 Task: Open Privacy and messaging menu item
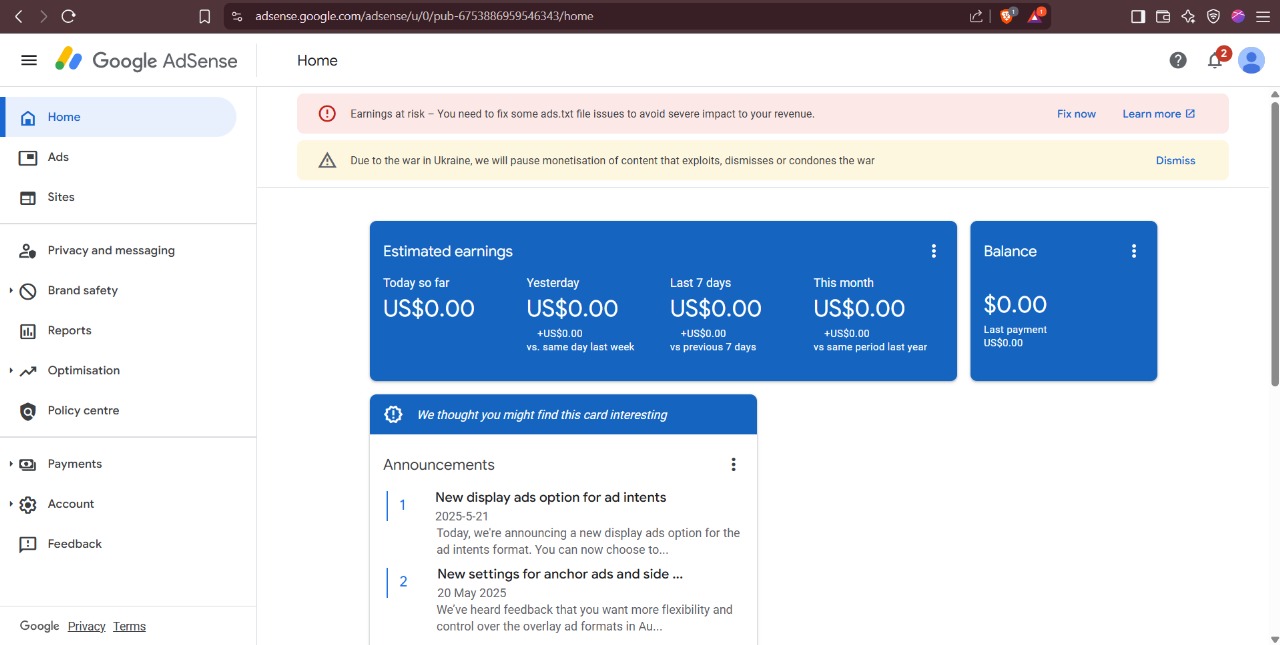pos(118,250)
